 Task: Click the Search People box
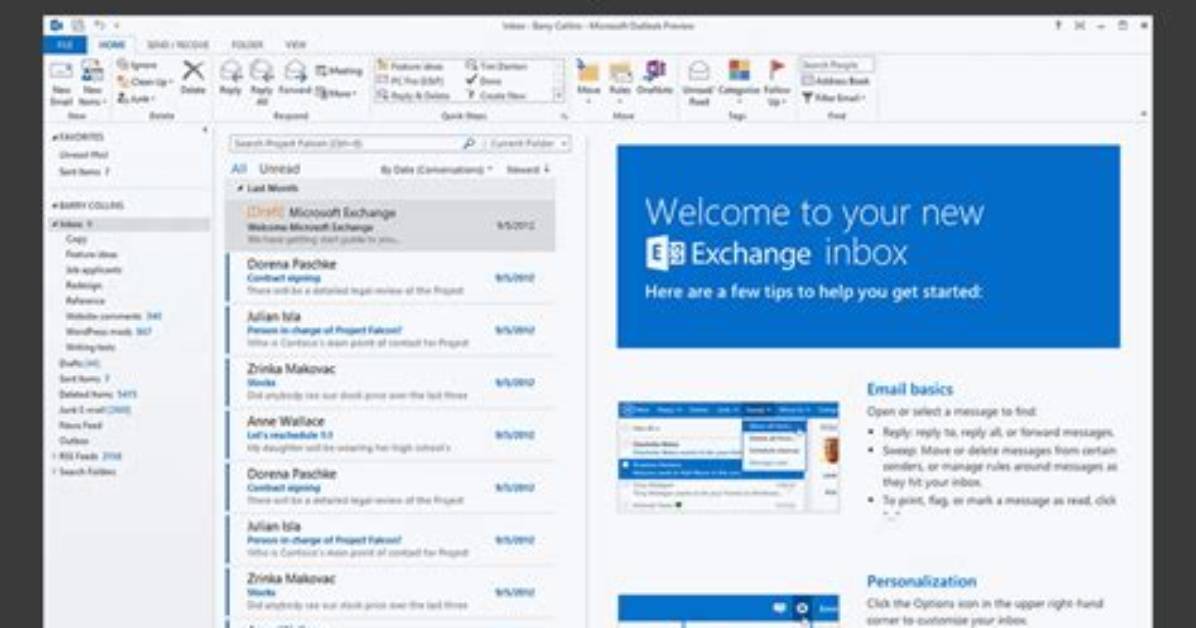pyautogui.click(x=837, y=65)
